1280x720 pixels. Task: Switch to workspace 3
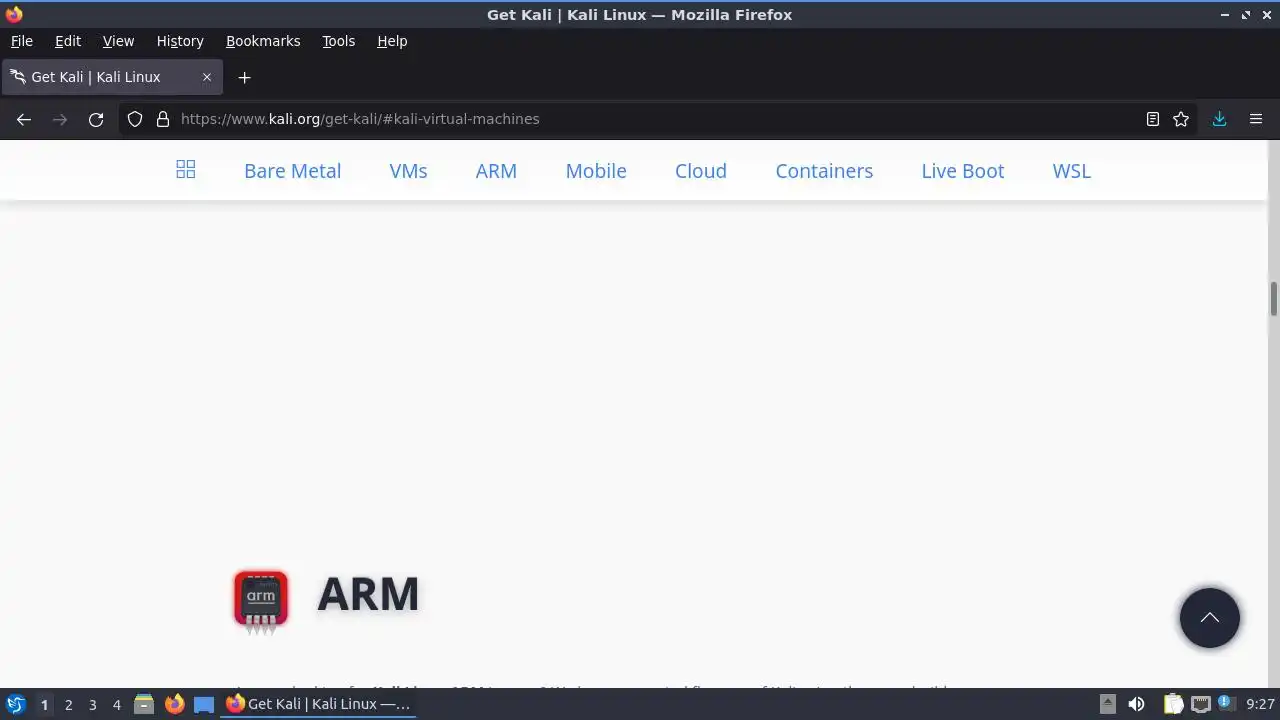point(92,704)
